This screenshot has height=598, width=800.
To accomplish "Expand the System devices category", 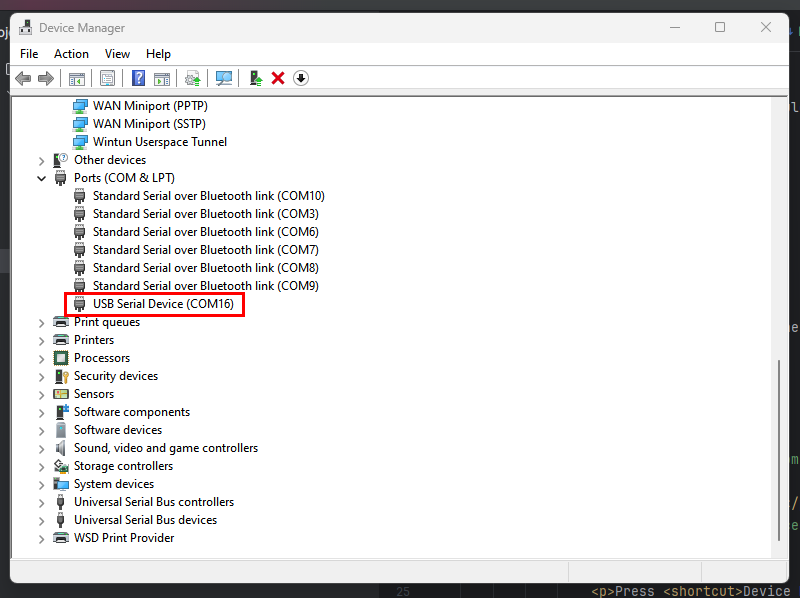I will click(x=41, y=483).
